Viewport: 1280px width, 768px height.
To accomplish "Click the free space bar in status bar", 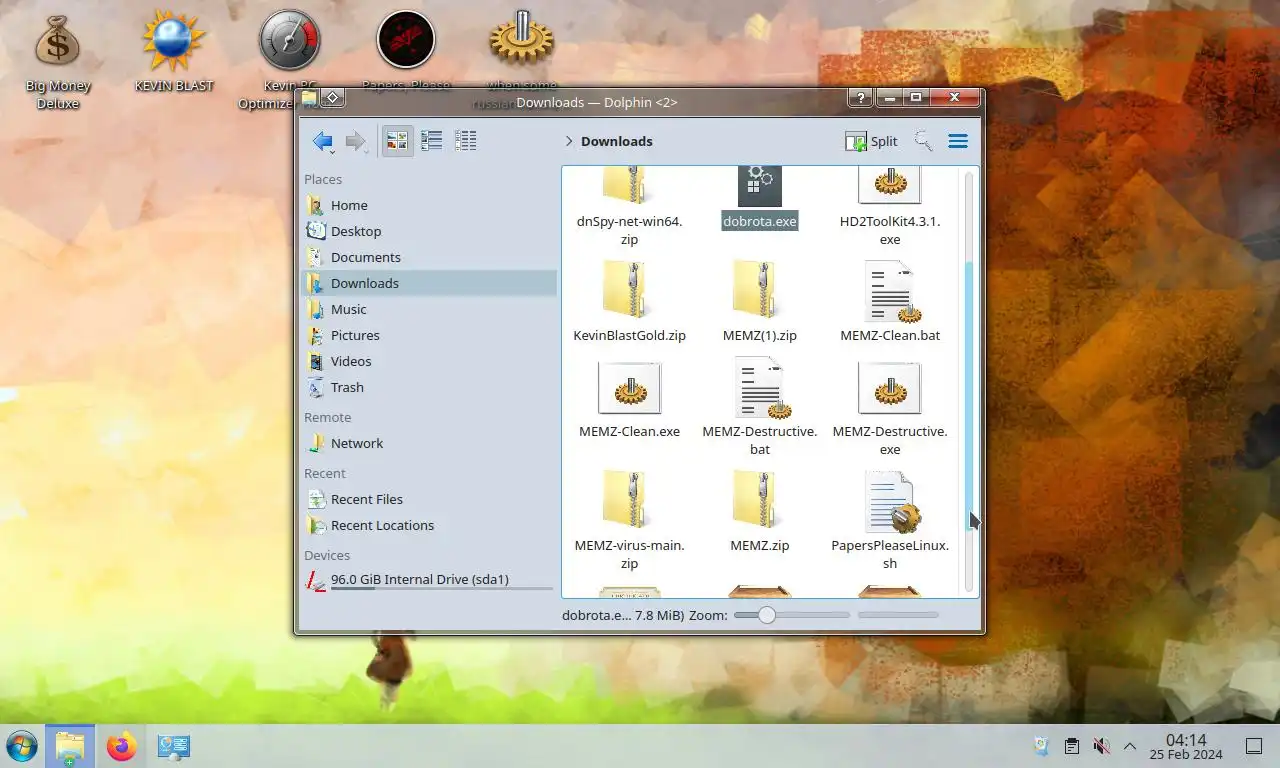I will (898, 615).
